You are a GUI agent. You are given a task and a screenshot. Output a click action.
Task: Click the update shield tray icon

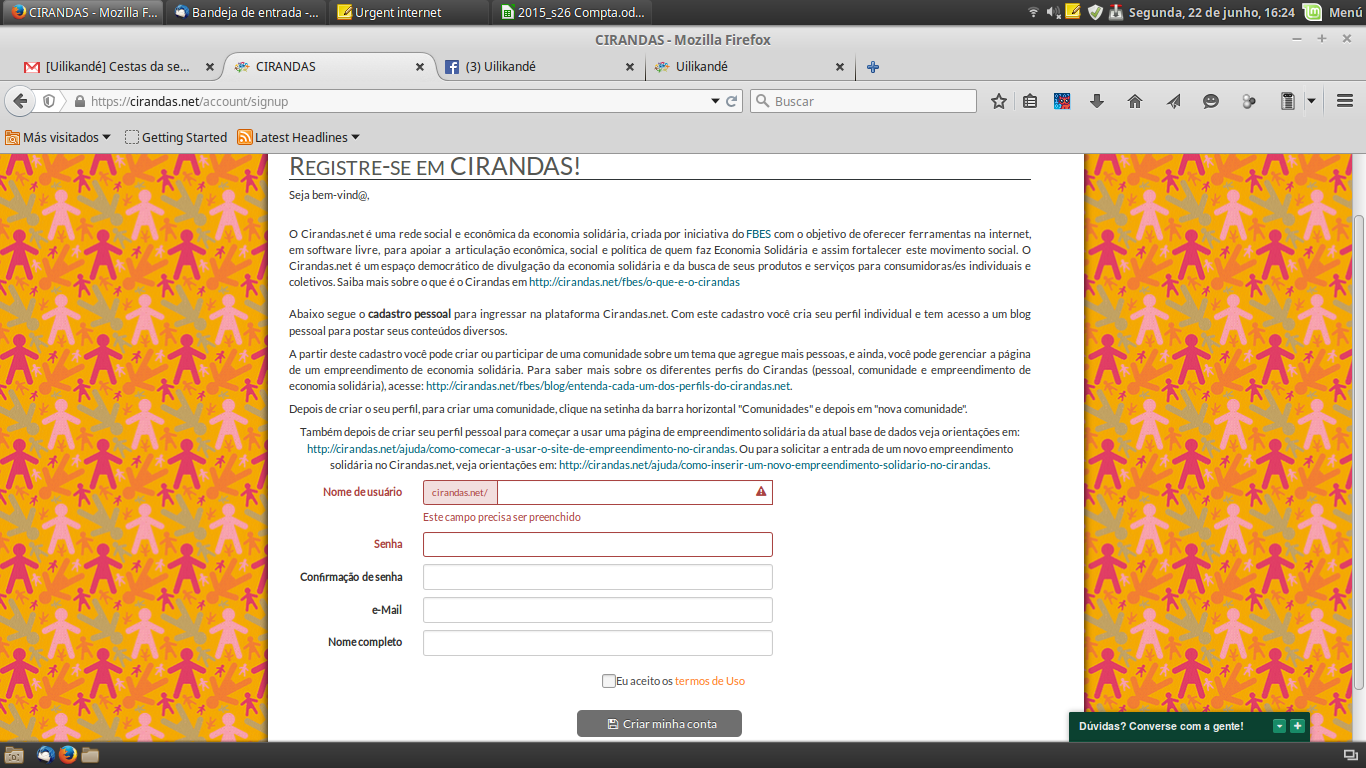1095,12
